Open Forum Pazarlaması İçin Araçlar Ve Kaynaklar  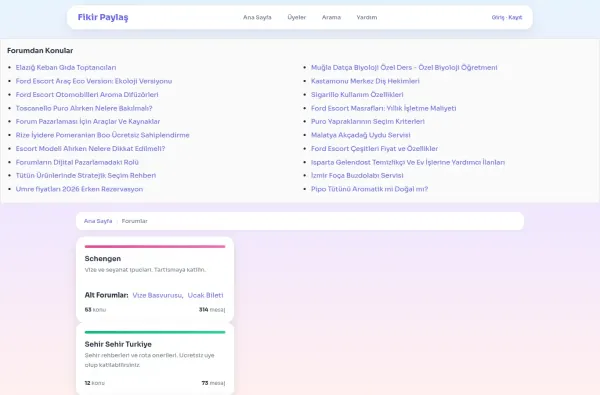[88, 121]
